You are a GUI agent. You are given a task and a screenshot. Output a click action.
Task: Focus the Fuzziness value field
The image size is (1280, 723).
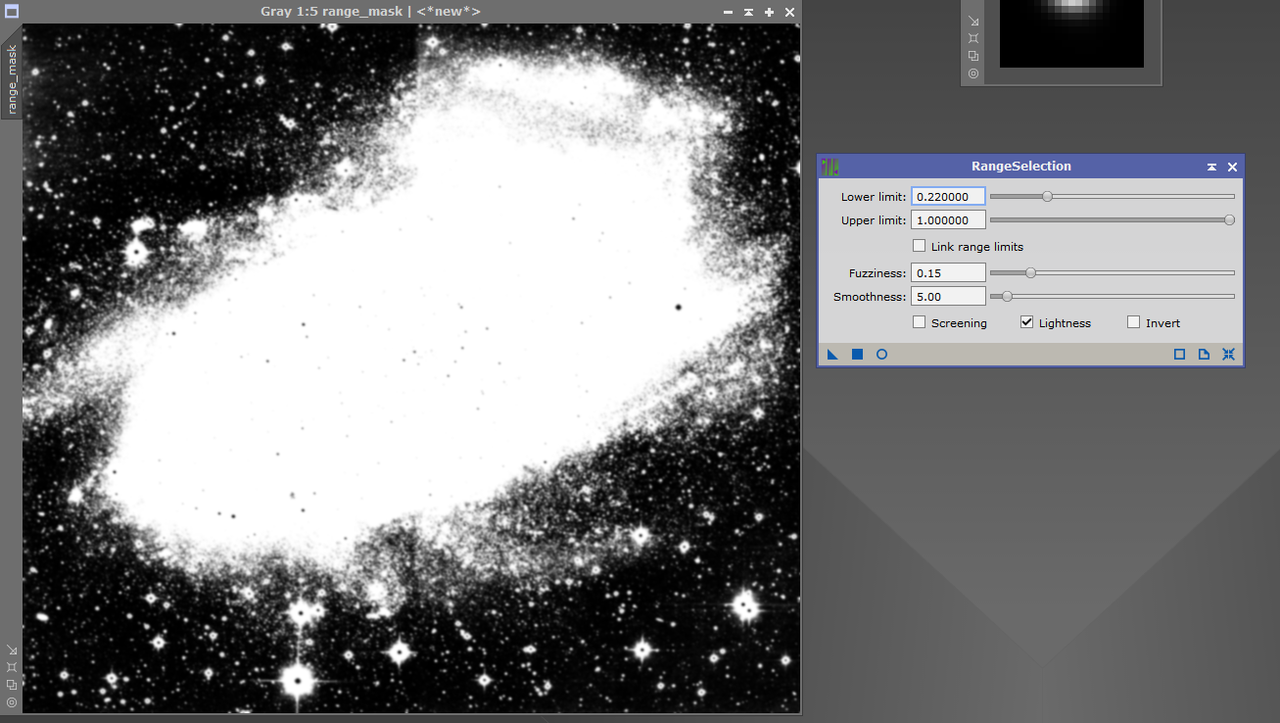pyautogui.click(x=948, y=273)
